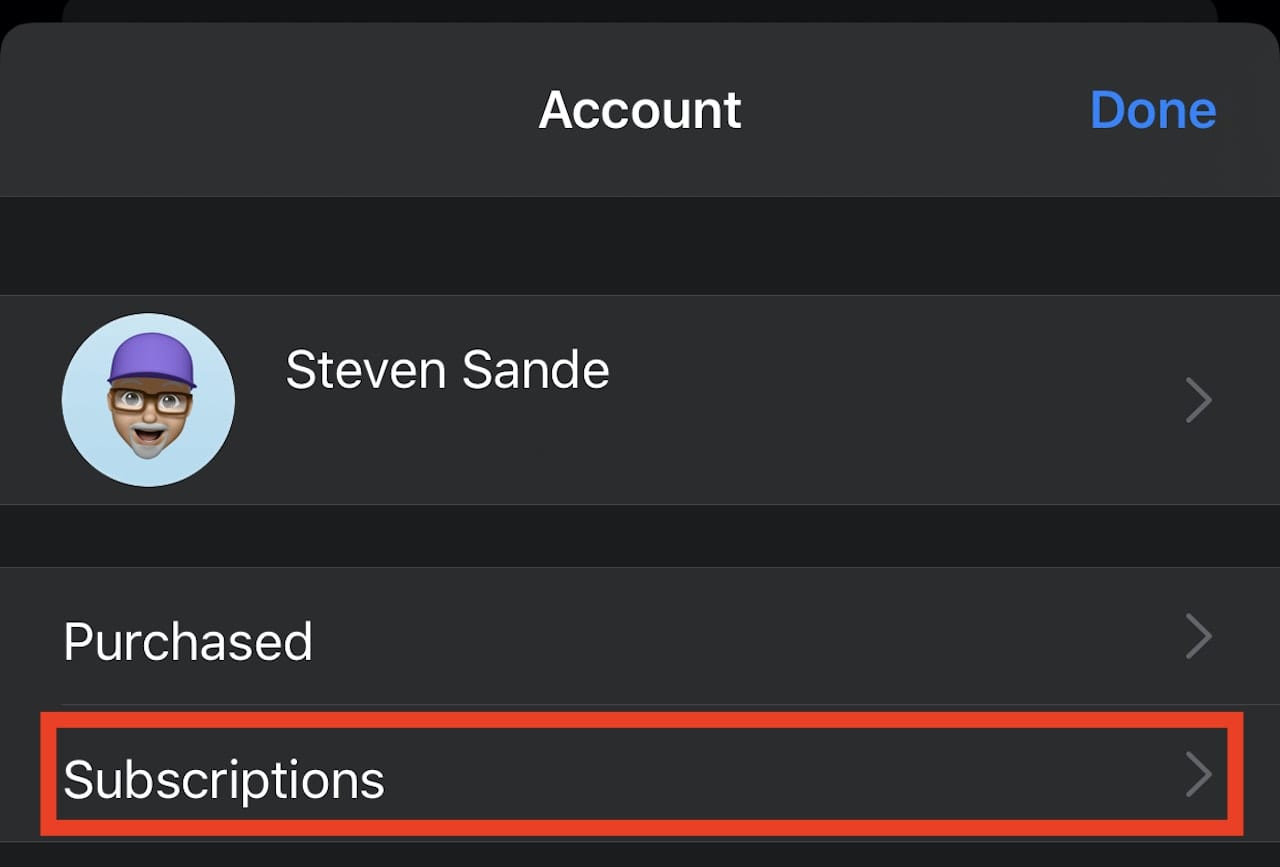Image resolution: width=1280 pixels, height=867 pixels.
Task: Click the red highlight box border
Action: coord(640,718)
